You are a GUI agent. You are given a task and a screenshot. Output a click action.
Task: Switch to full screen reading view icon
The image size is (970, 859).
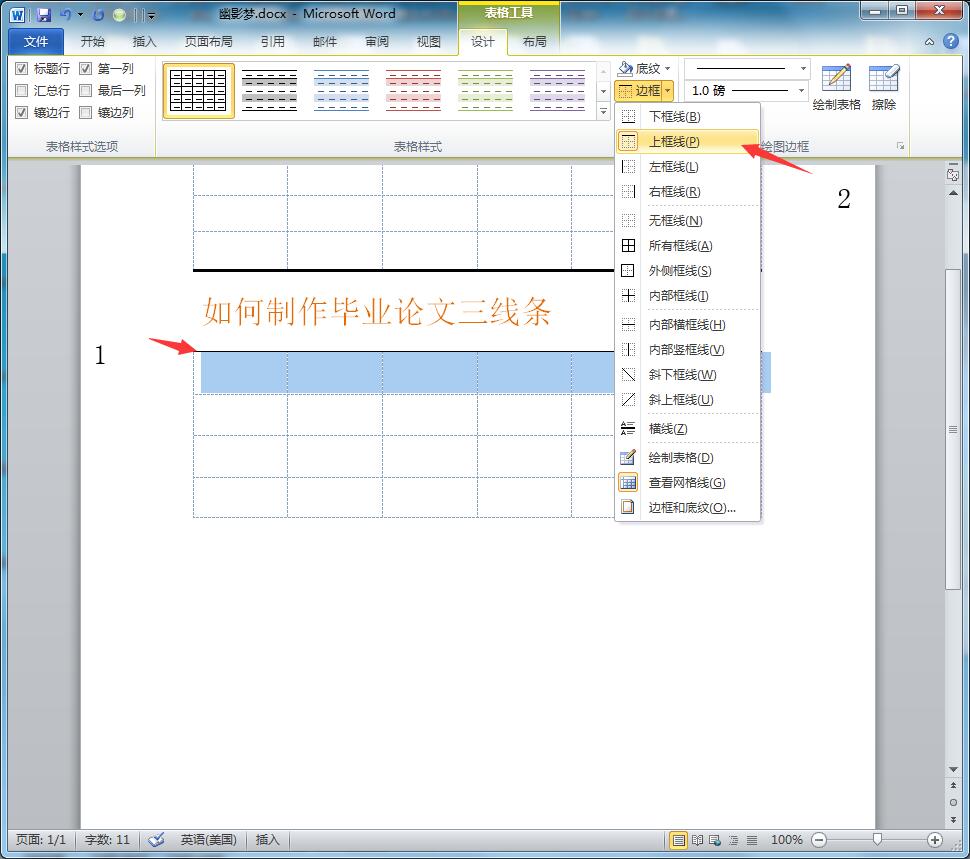pos(697,840)
